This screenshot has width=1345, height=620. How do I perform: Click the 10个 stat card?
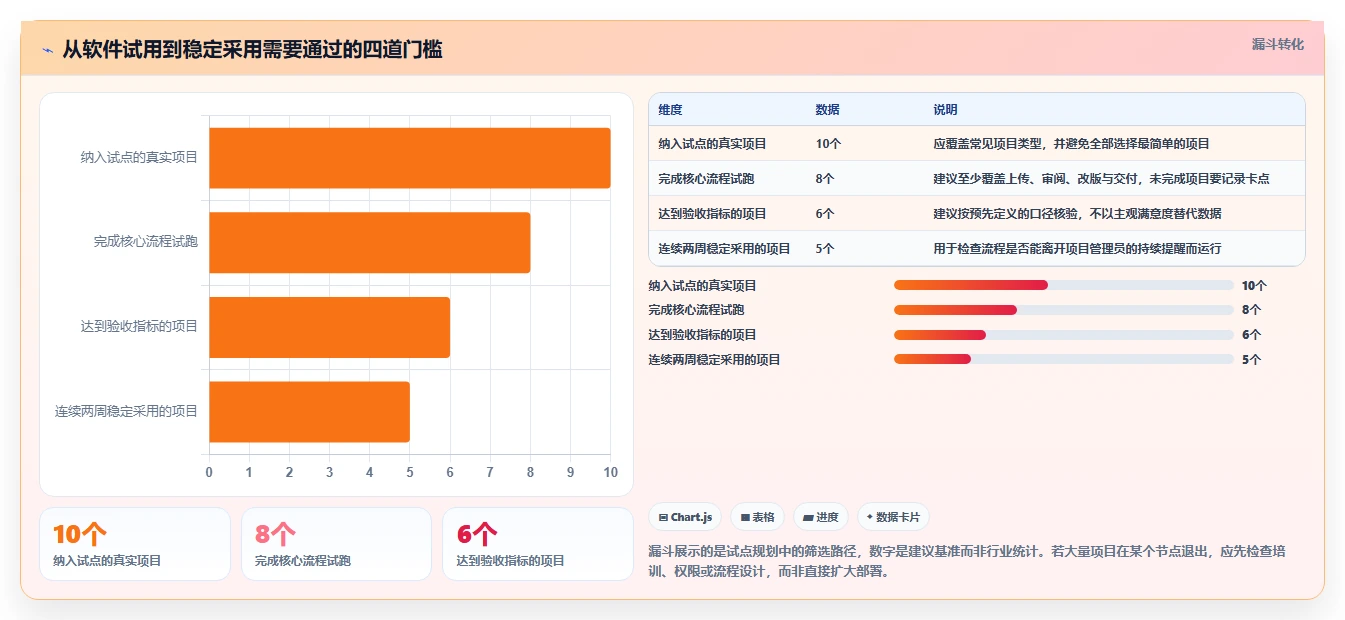pyautogui.click(x=135, y=544)
